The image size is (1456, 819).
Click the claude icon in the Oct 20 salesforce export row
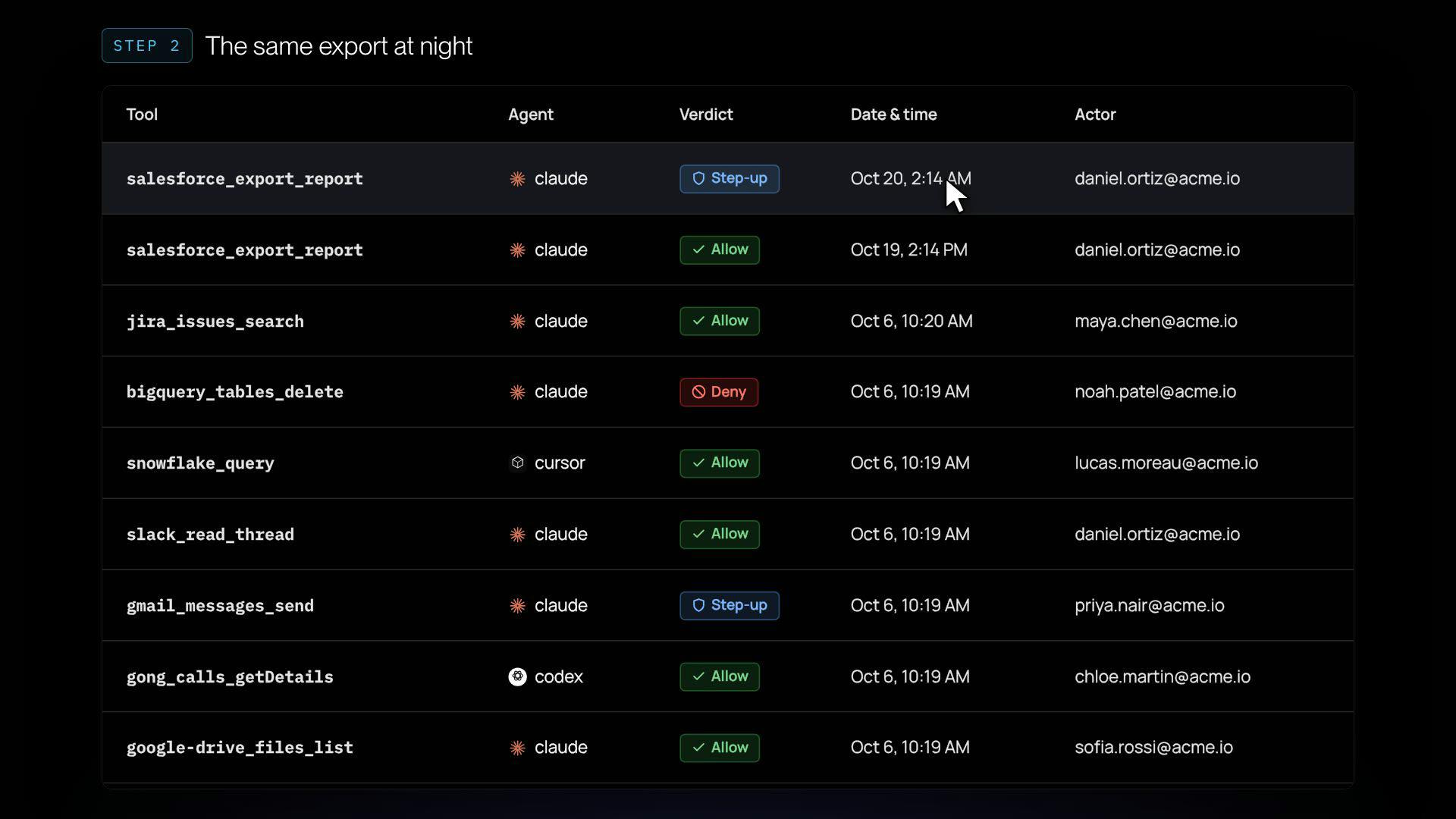tap(517, 179)
